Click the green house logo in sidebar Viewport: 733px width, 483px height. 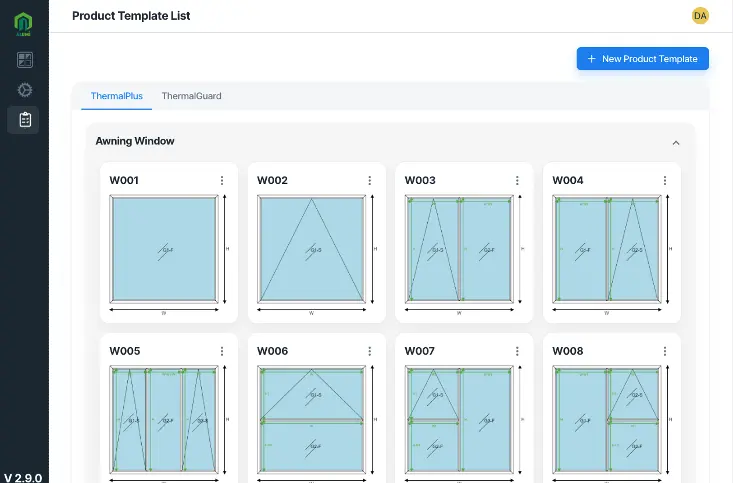[x=23, y=24]
